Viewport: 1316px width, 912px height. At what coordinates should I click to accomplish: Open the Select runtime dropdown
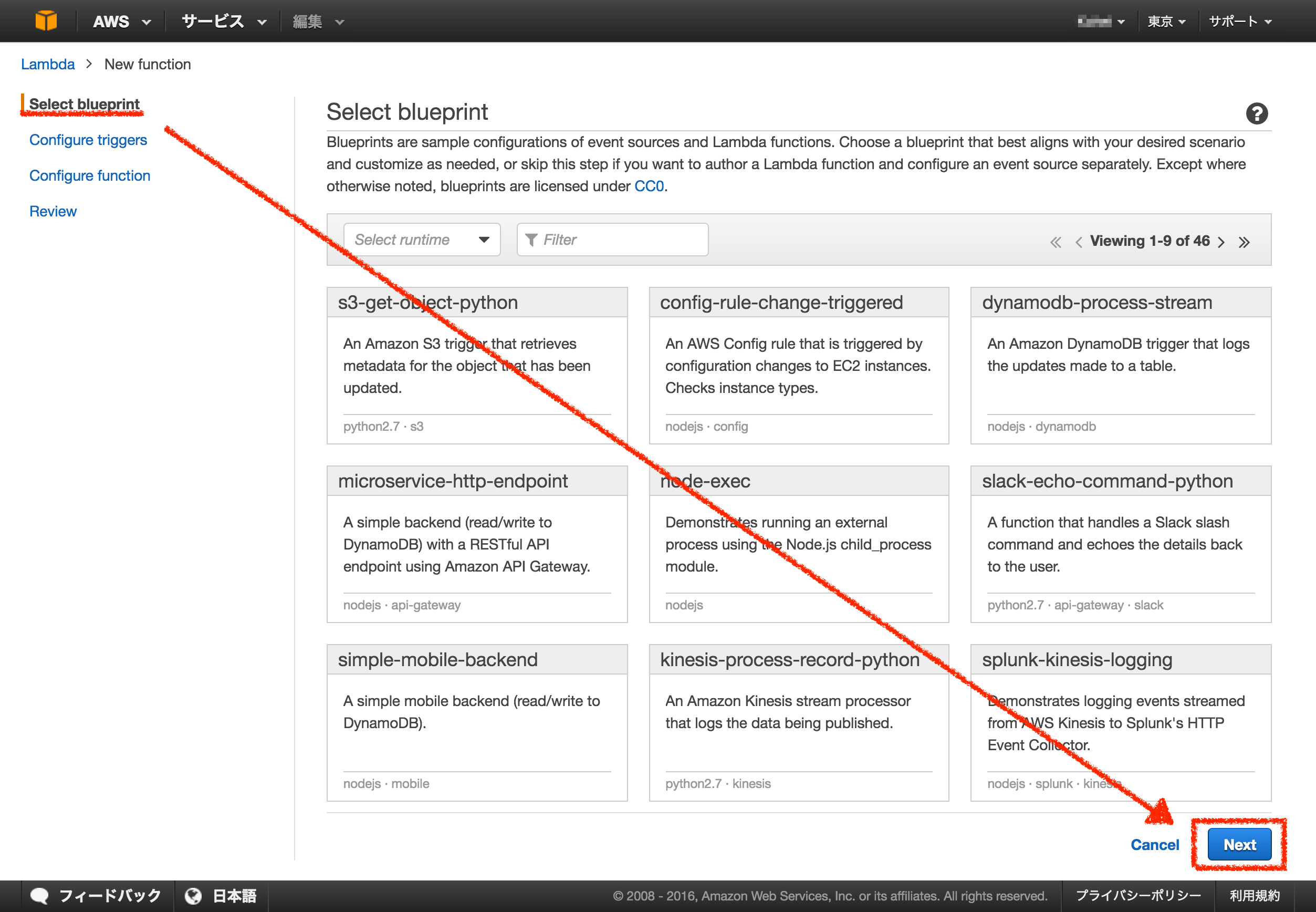423,240
